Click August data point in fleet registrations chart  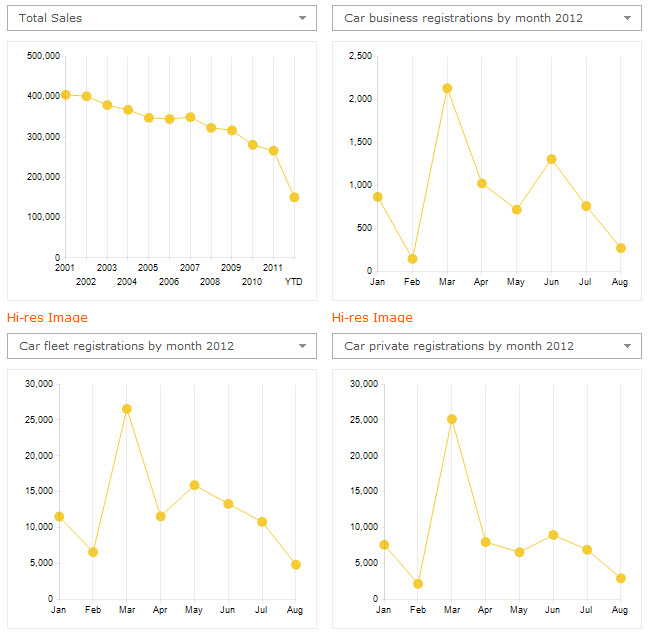296,565
